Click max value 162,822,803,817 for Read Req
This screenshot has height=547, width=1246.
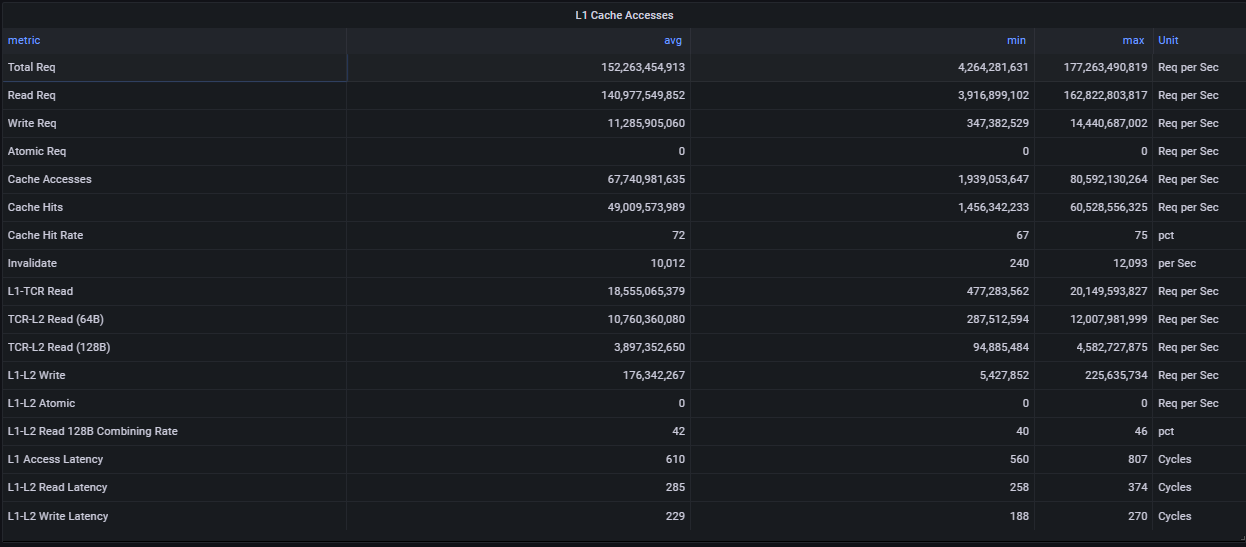coord(1104,95)
